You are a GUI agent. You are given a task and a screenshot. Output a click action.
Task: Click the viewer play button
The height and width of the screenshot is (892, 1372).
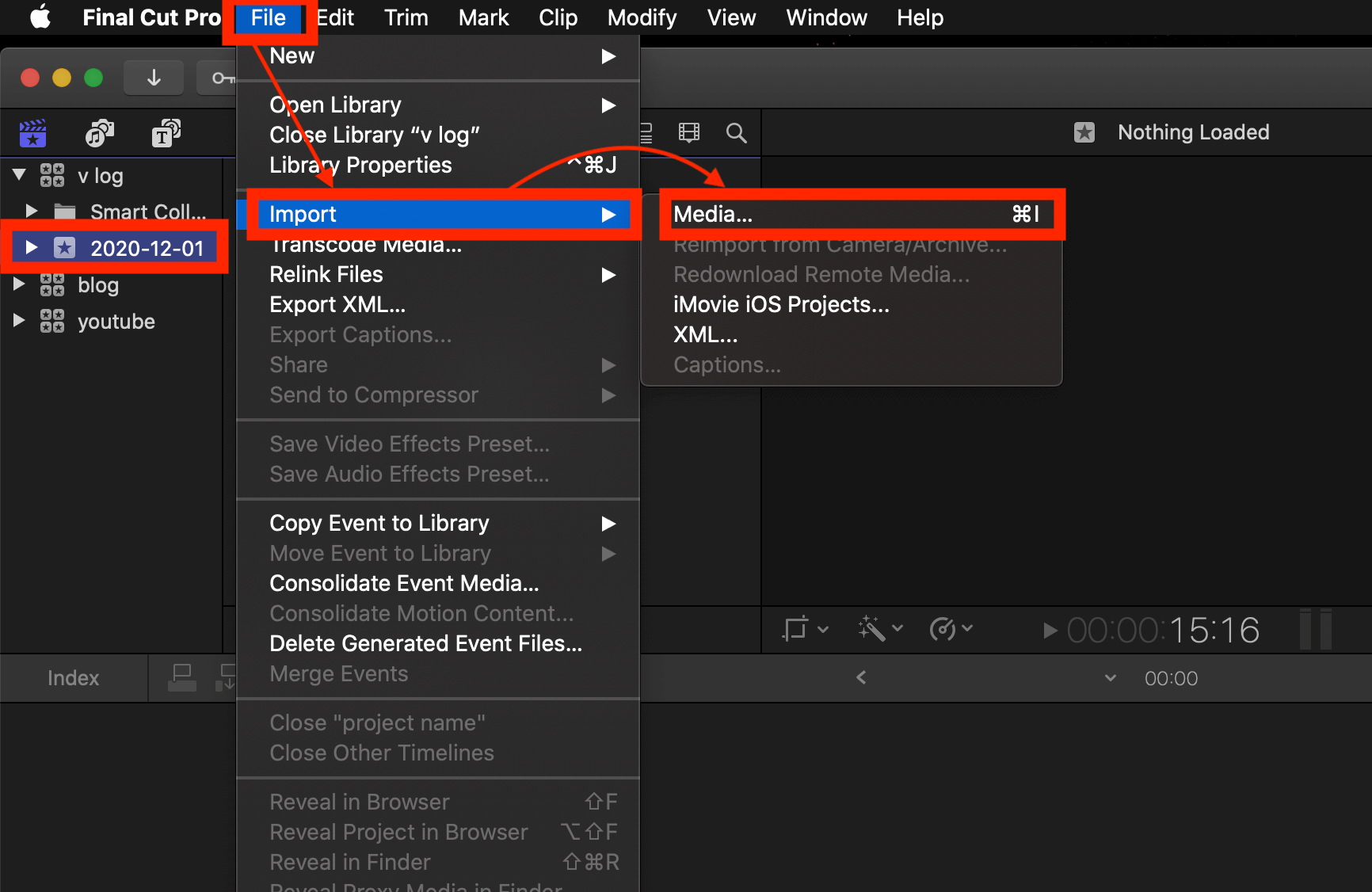[x=1050, y=631]
